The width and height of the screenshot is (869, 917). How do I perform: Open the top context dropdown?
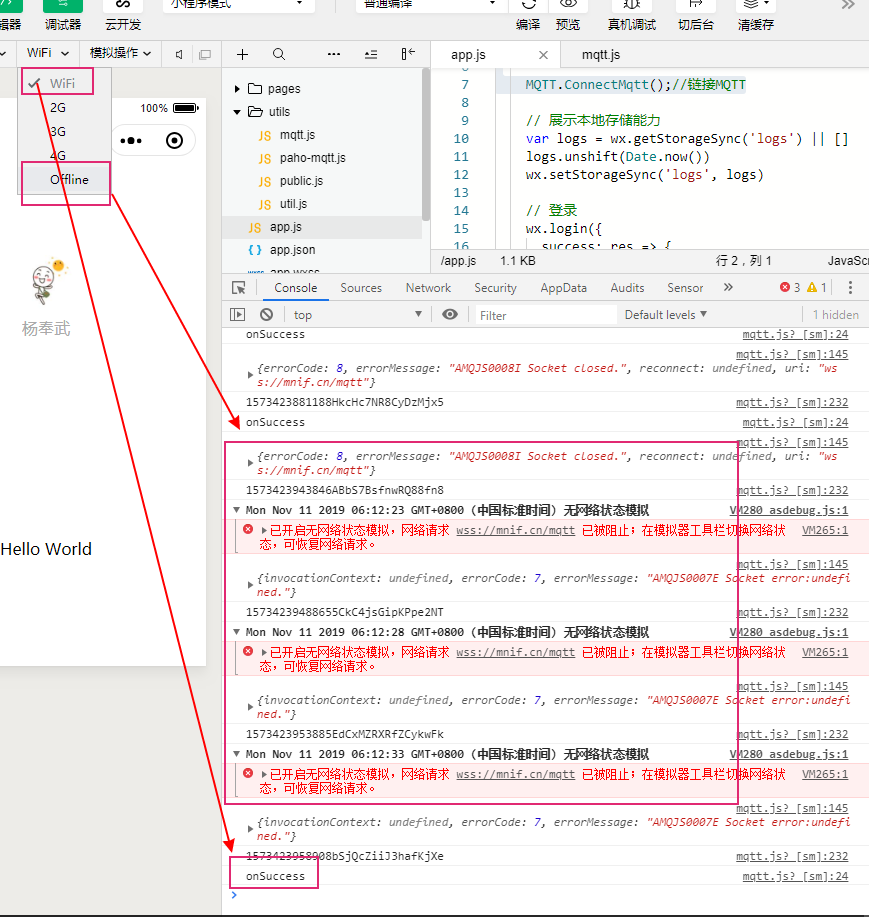[358, 315]
